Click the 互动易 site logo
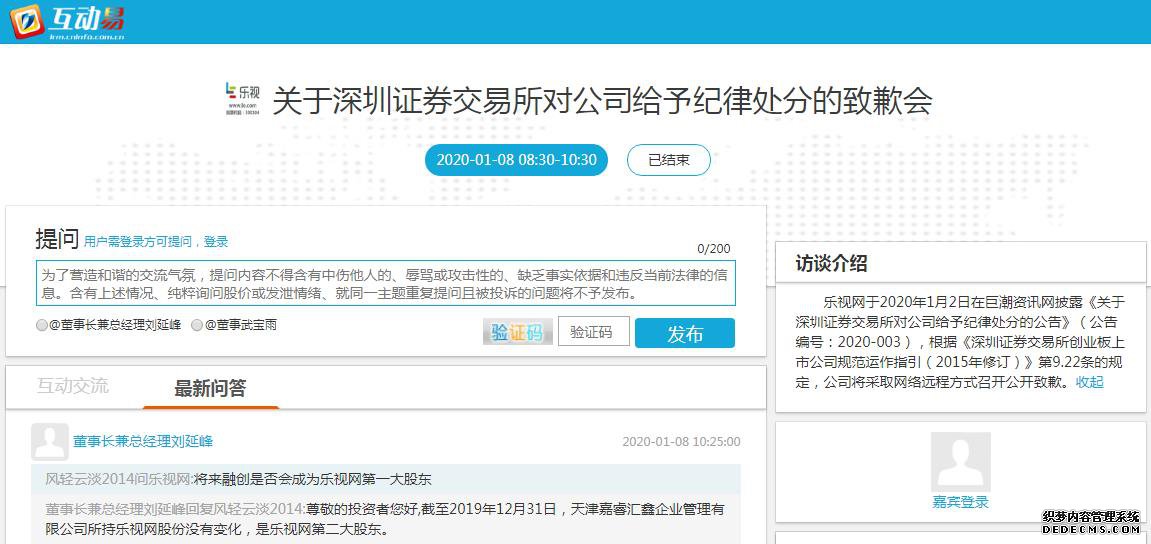The image size is (1151, 544). tap(67, 21)
